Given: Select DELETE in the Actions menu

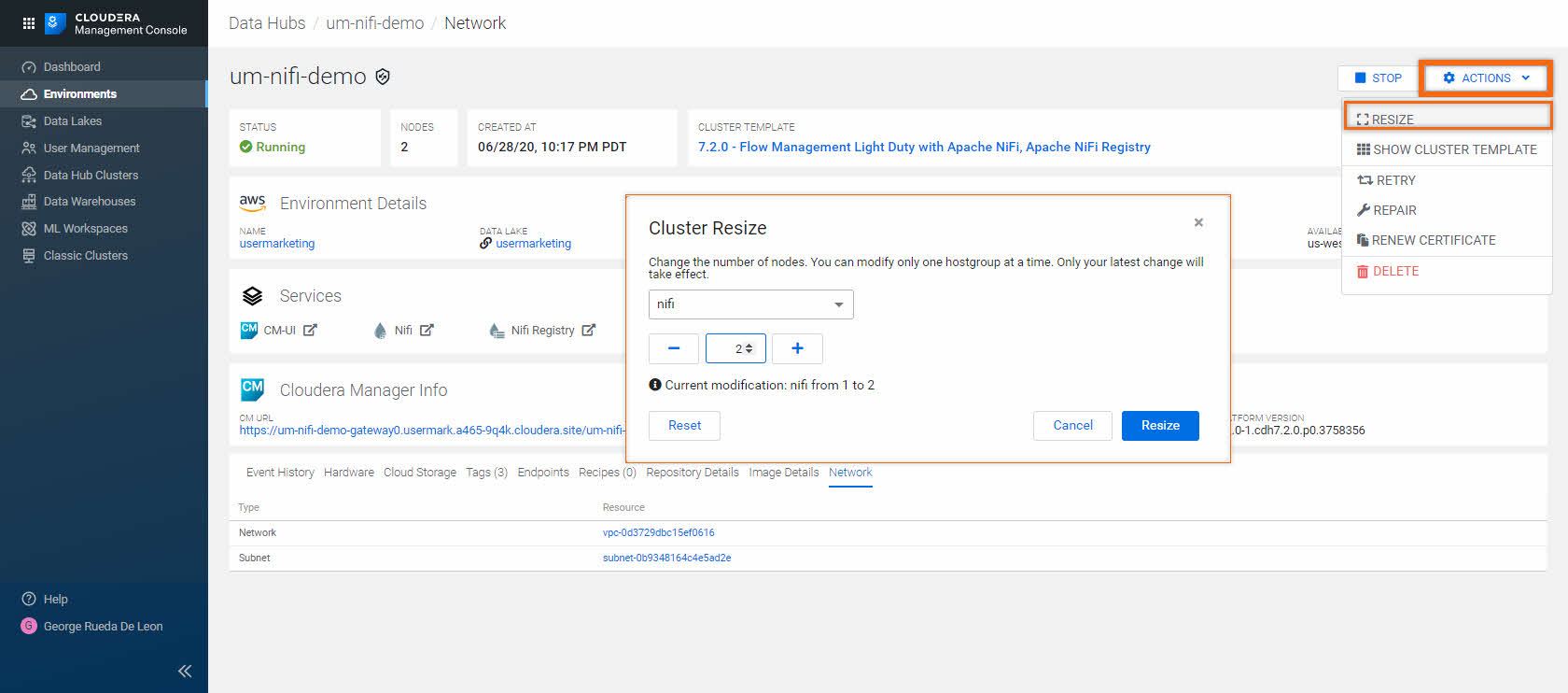Looking at the screenshot, I should point(1448,271).
